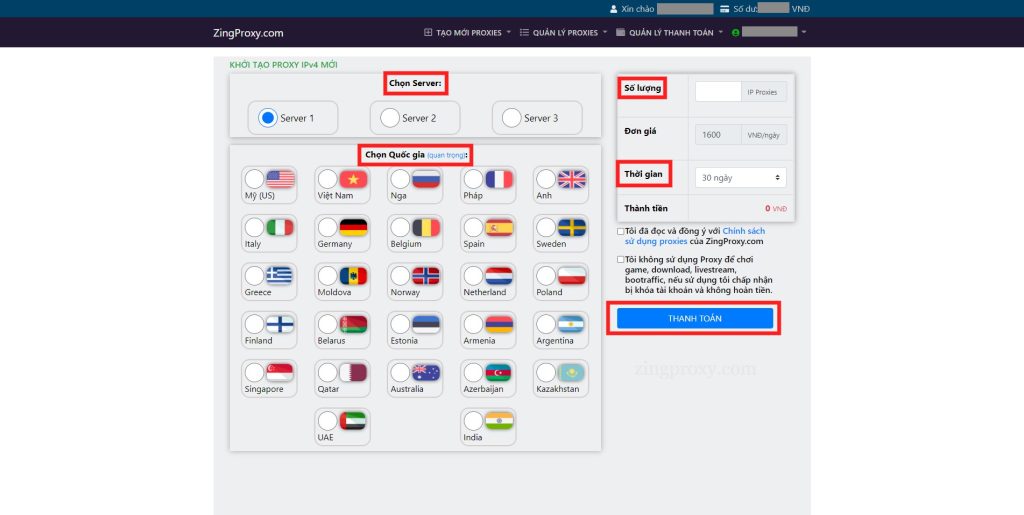The height and width of the screenshot is (515, 1024).
Task: Click the Số lượng quantity input field
Action: pos(718,92)
